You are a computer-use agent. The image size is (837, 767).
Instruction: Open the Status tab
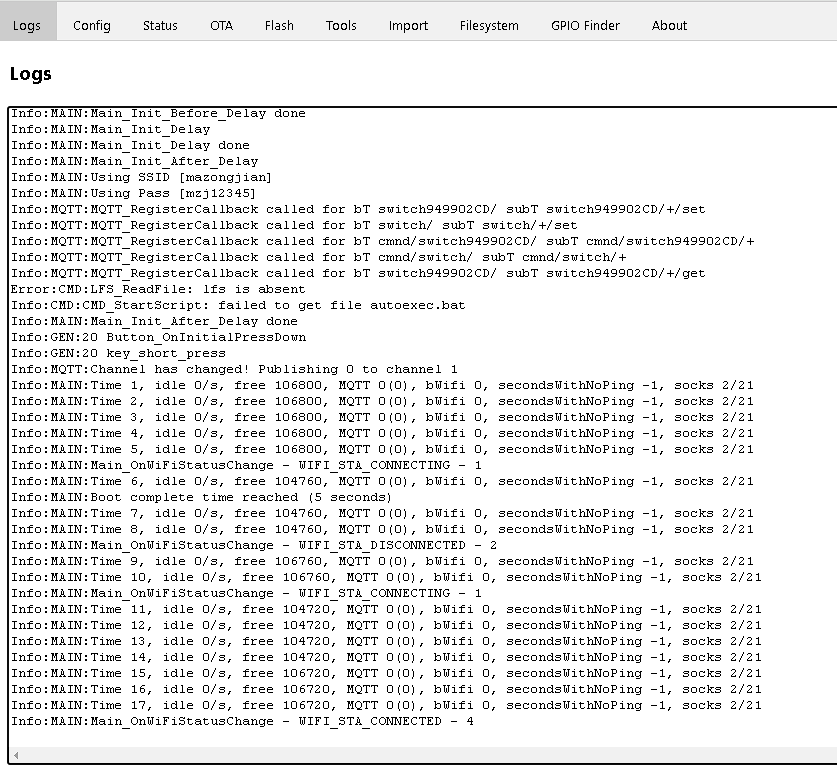pyautogui.click(x=160, y=26)
